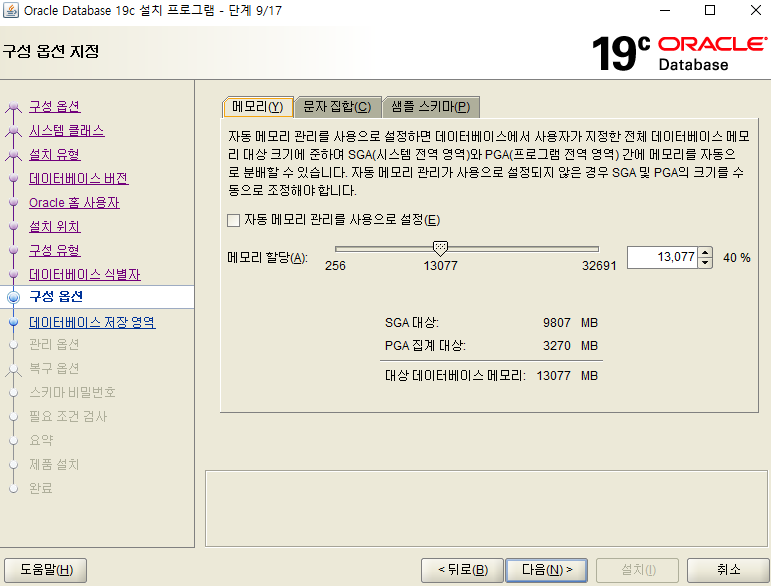Click the 대상 데이터베이스 메모리 value 13077
The width and height of the screenshot is (771, 586).
click(x=554, y=376)
